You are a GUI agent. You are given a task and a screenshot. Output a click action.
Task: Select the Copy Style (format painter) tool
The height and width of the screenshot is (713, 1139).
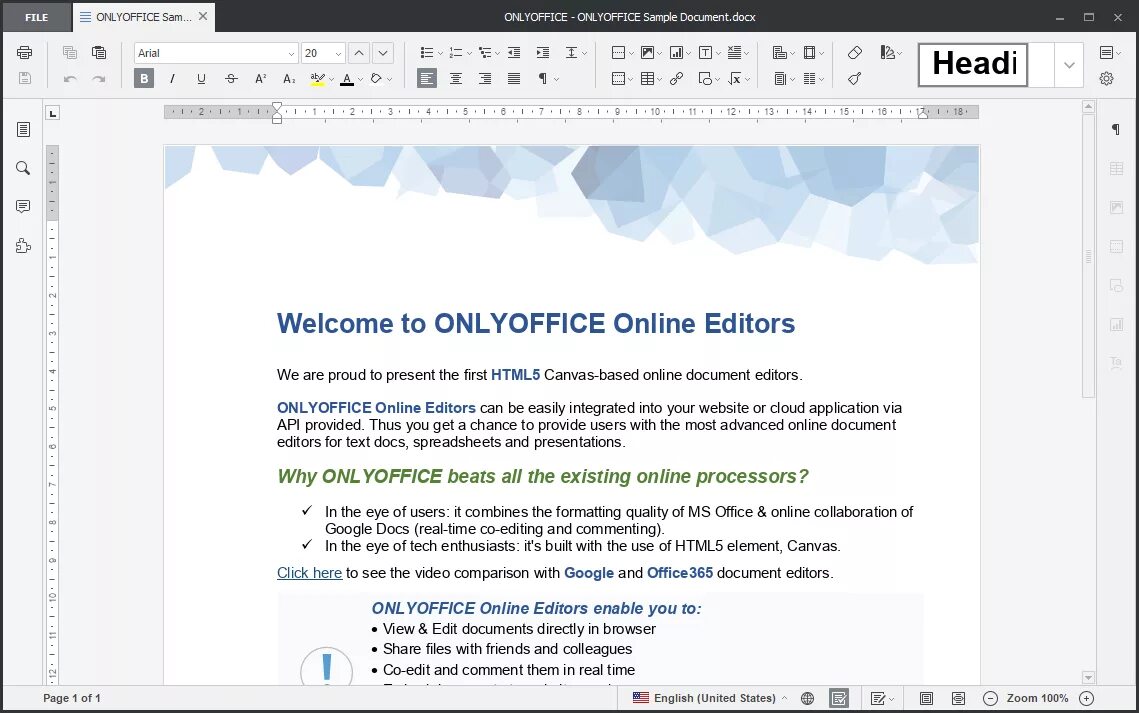(x=853, y=78)
